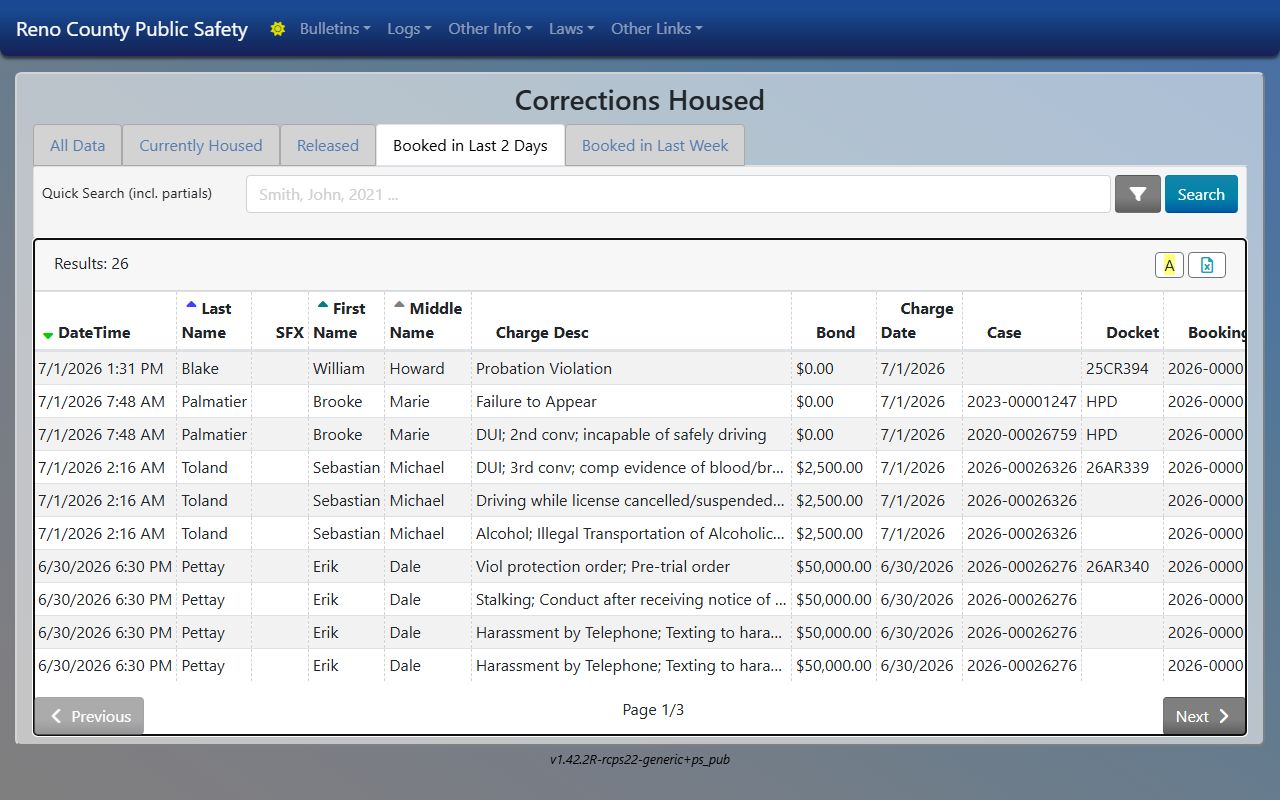The height and width of the screenshot is (800, 1280).
Task: Expand the Logs dropdown menu
Action: pyautogui.click(x=409, y=29)
